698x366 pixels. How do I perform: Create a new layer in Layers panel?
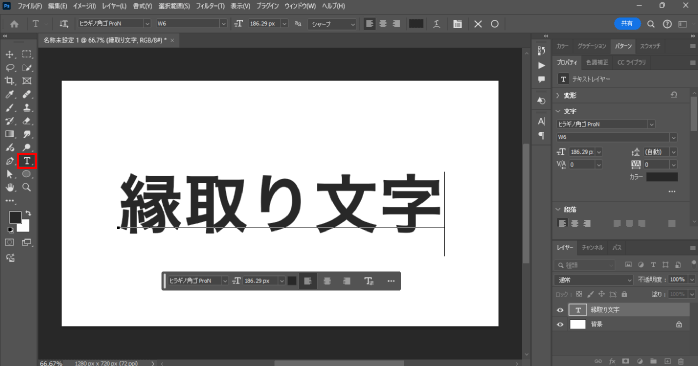(x=667, y=361)
